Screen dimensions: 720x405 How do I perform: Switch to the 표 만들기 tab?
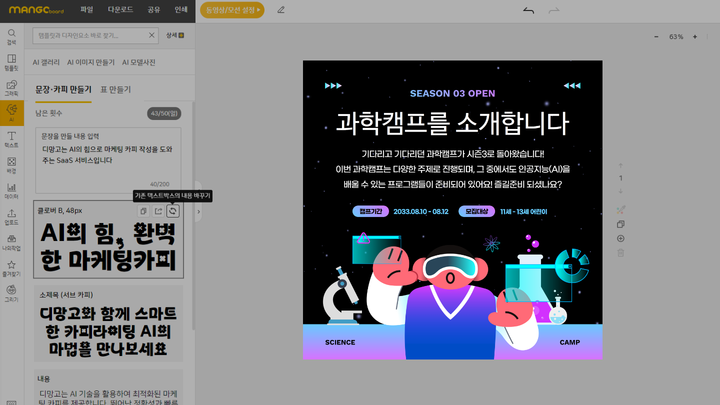click(x=113, y=89)
